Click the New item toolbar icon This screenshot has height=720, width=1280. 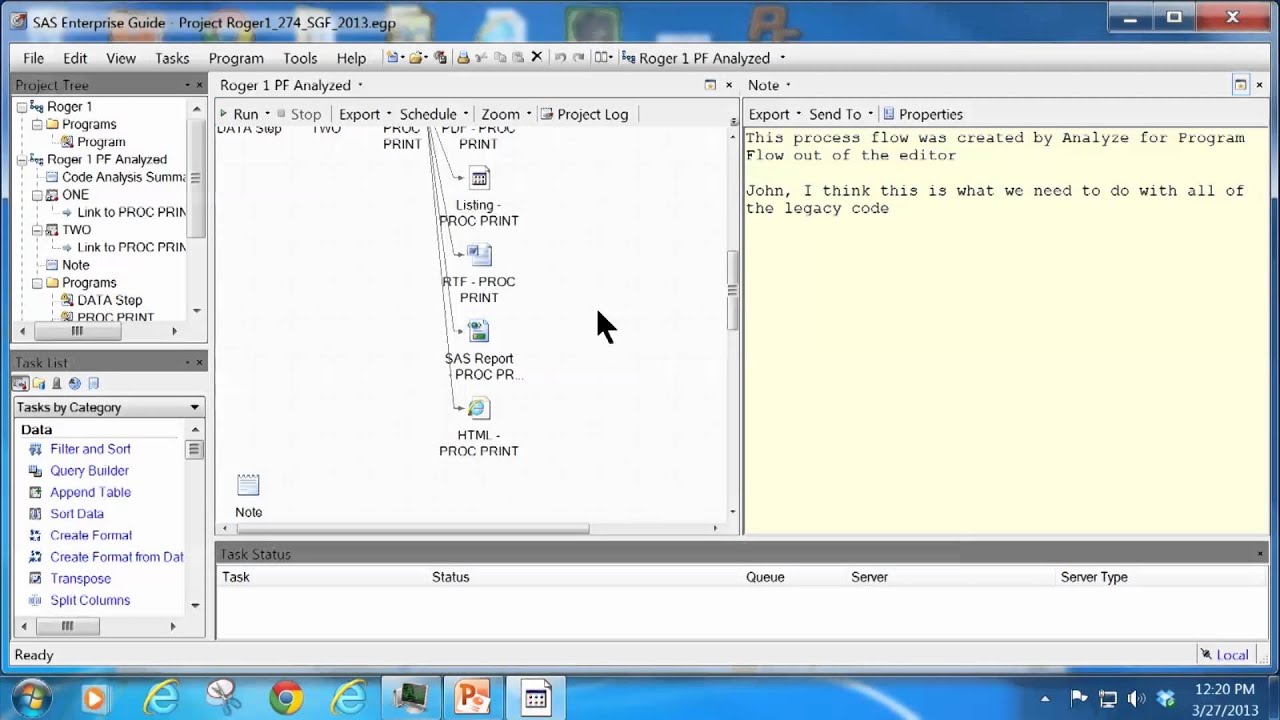click(393, 57)
